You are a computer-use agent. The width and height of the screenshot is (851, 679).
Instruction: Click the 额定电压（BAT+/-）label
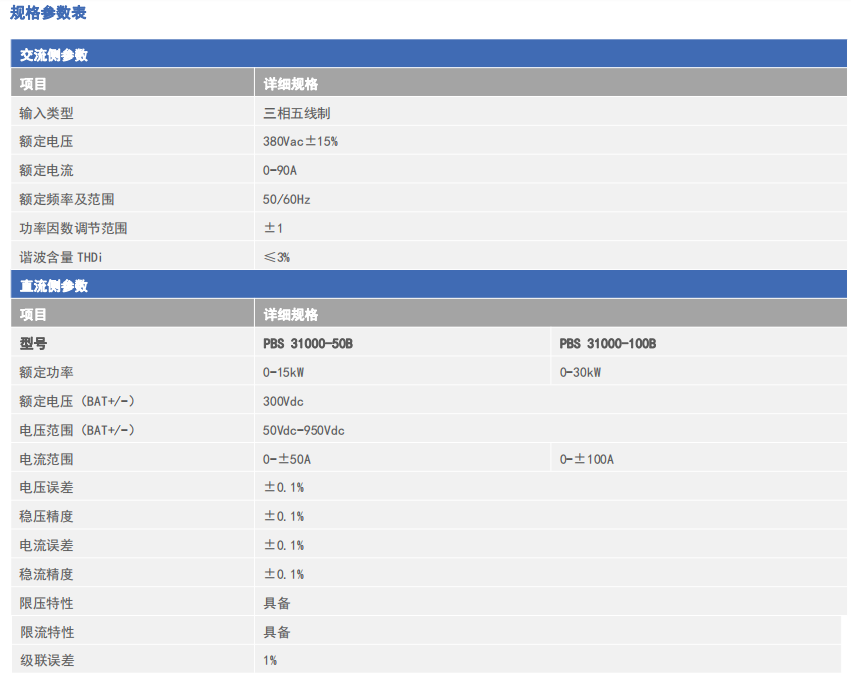(77, 401)
